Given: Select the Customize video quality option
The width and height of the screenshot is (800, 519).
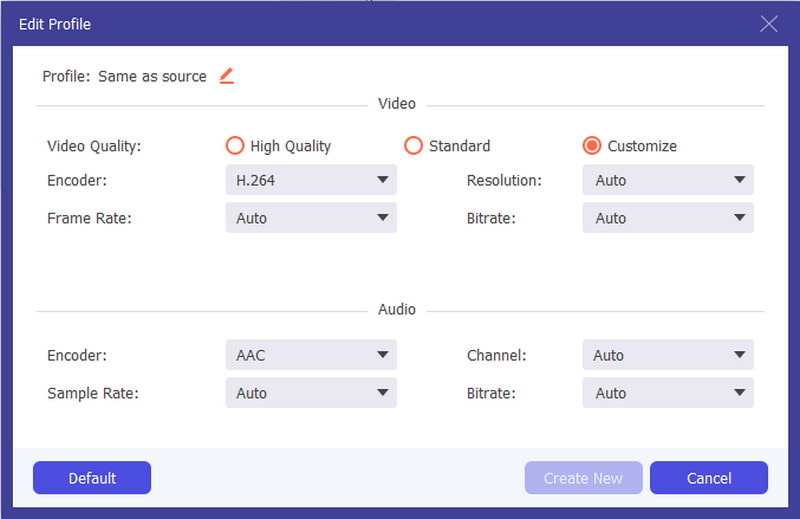Looking at the screenshot, I should point(592,146).
